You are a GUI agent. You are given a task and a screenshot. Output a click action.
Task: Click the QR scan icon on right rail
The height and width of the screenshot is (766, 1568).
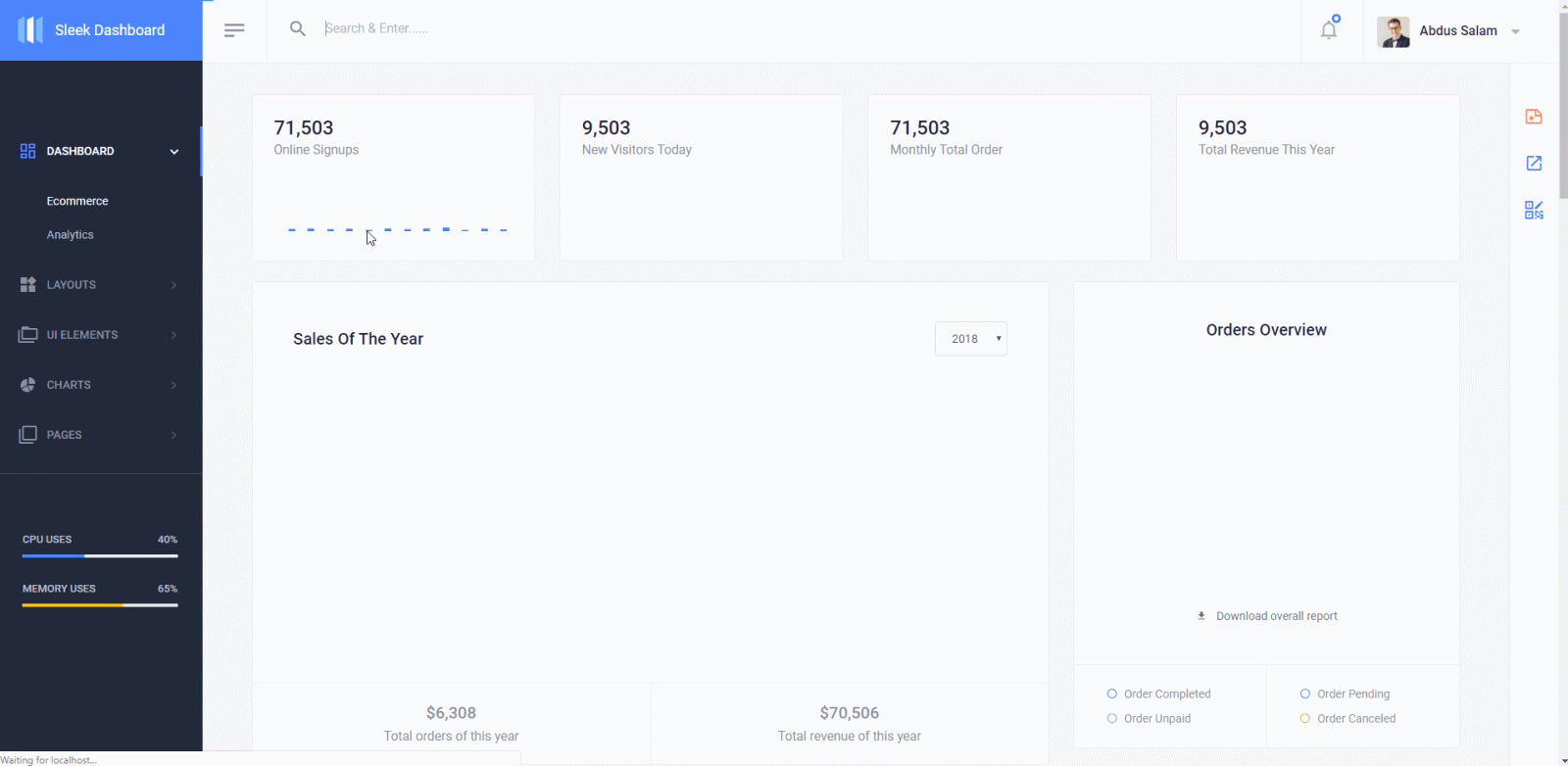[x=1534, y=211]
